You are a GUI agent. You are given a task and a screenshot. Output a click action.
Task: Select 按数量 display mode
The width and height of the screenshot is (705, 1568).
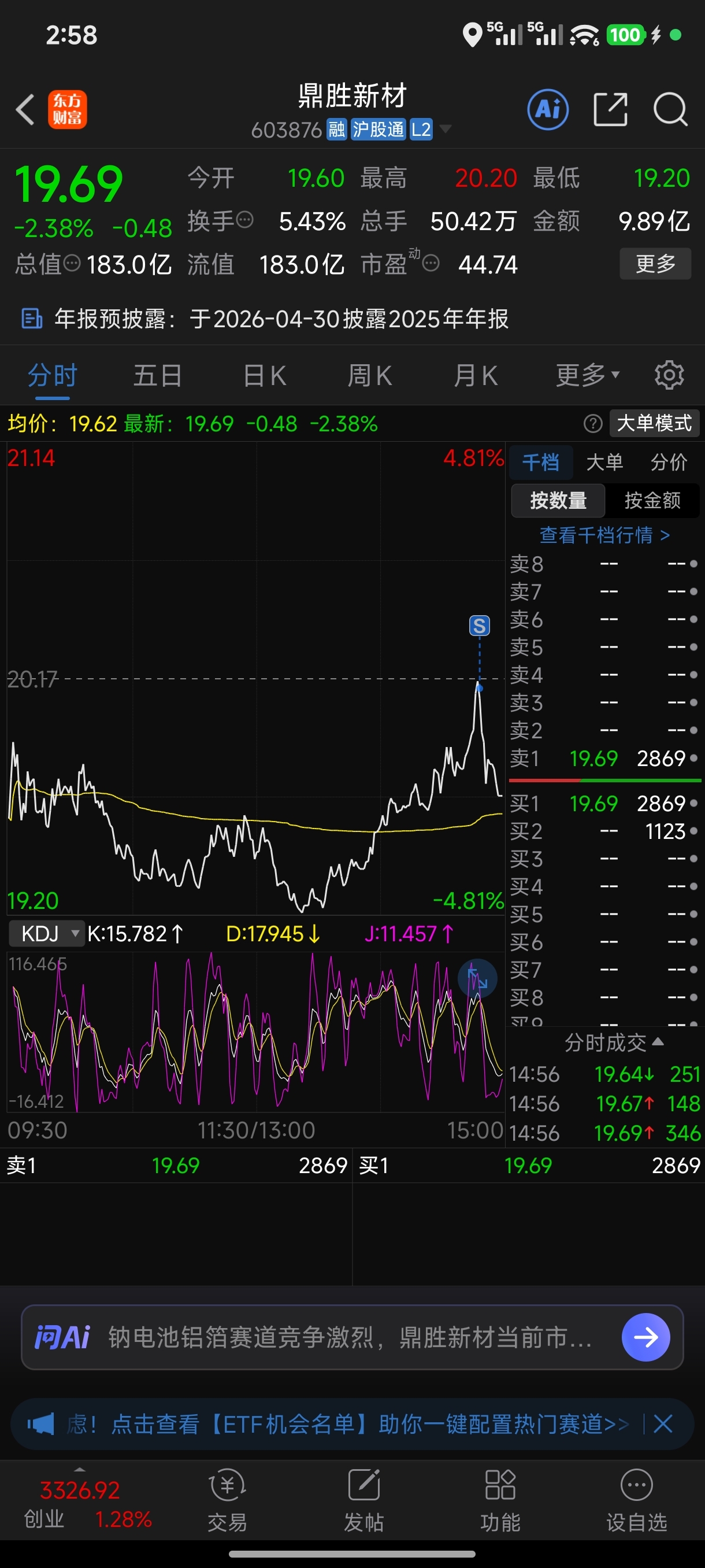click(x=558, y=500)
